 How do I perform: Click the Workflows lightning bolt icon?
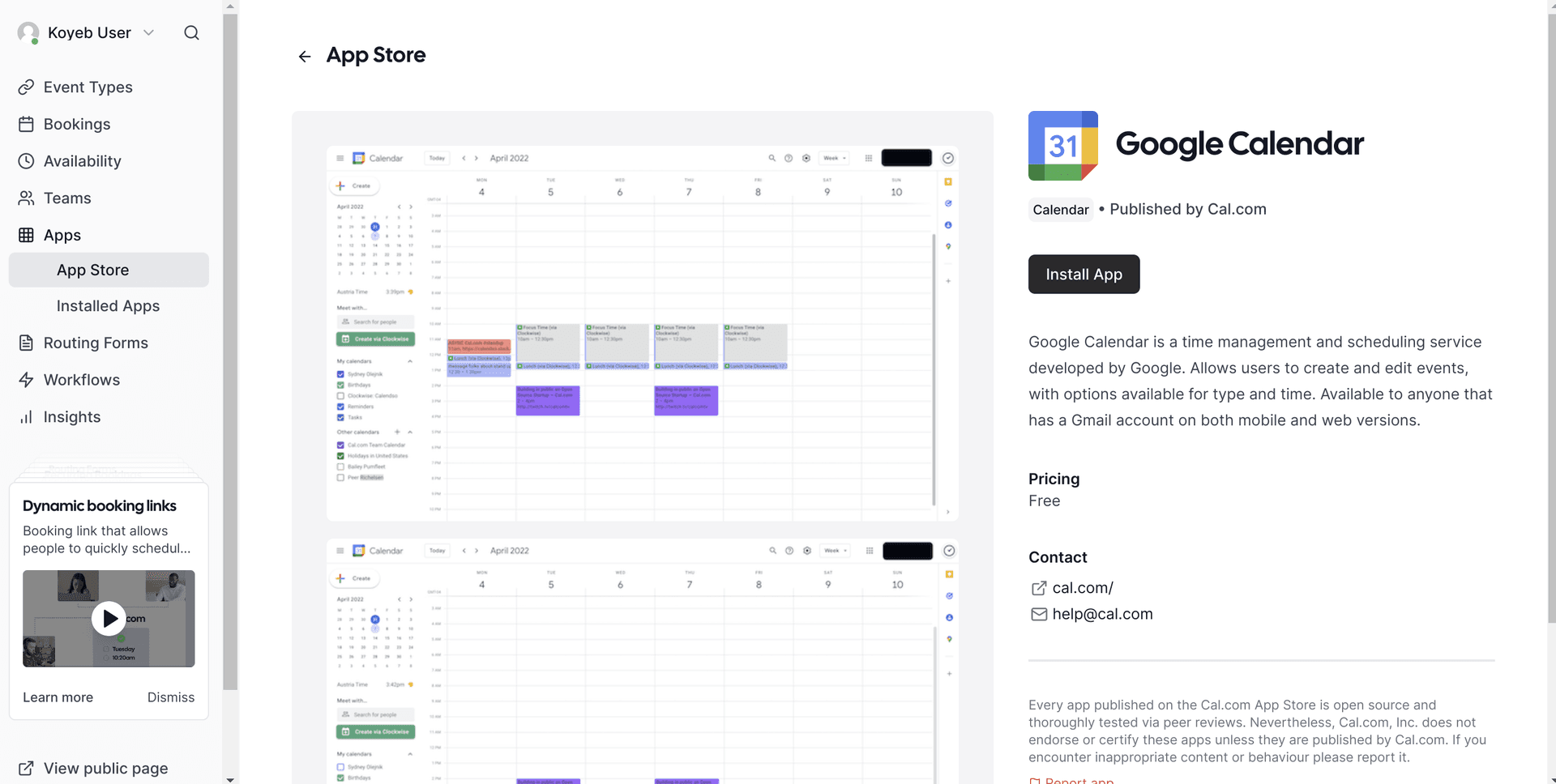click(26, 380)
